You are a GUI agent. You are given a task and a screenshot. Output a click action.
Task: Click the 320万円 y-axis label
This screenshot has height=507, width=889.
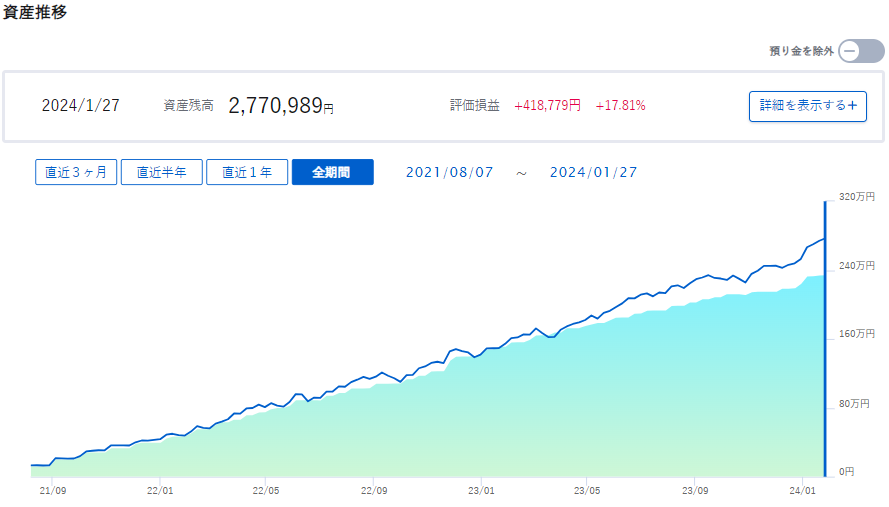[857, 197]
